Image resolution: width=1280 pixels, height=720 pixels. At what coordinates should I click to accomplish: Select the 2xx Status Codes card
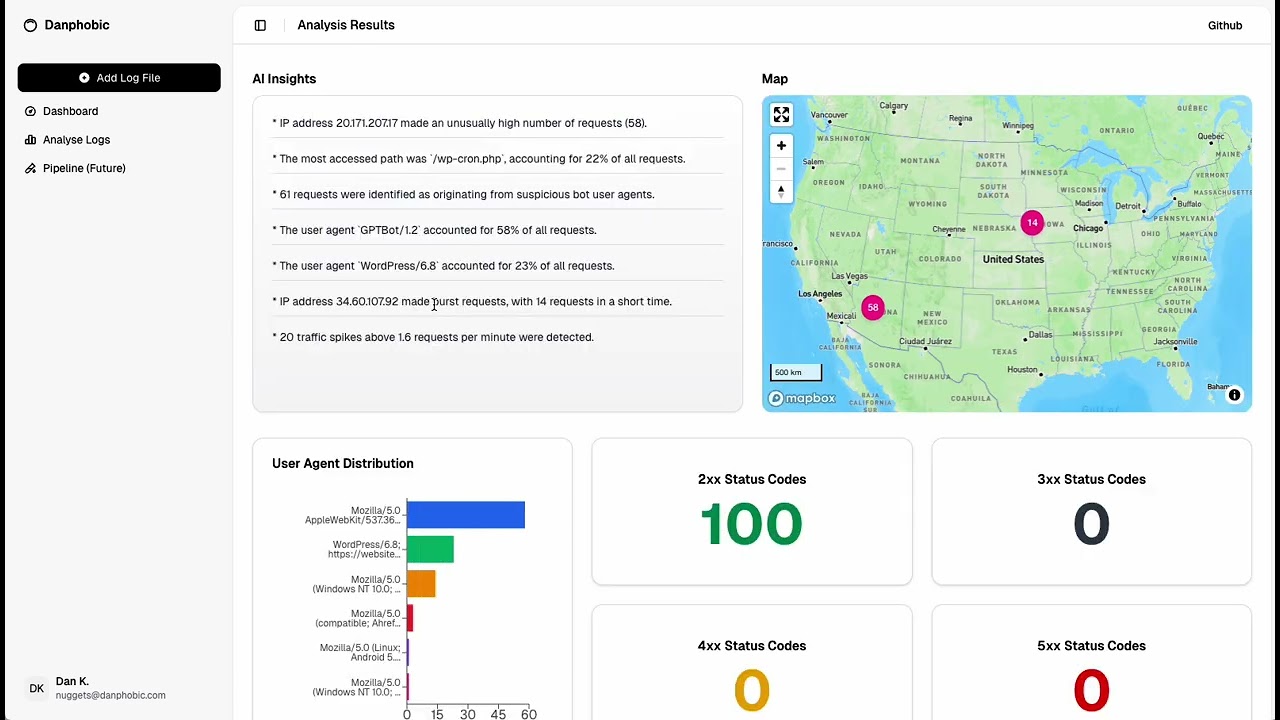[752, 511]
